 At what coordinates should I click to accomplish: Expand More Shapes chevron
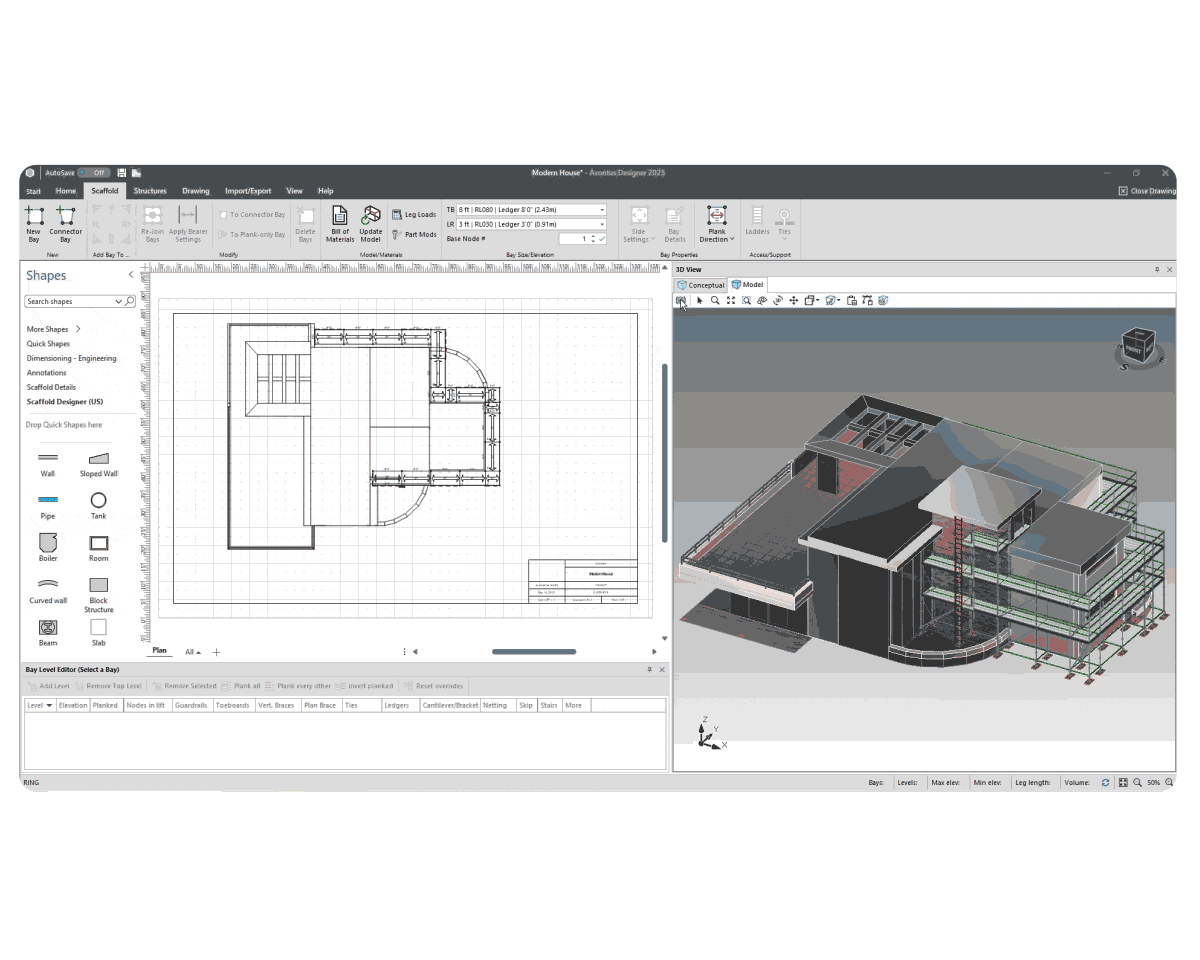(78, 329)
